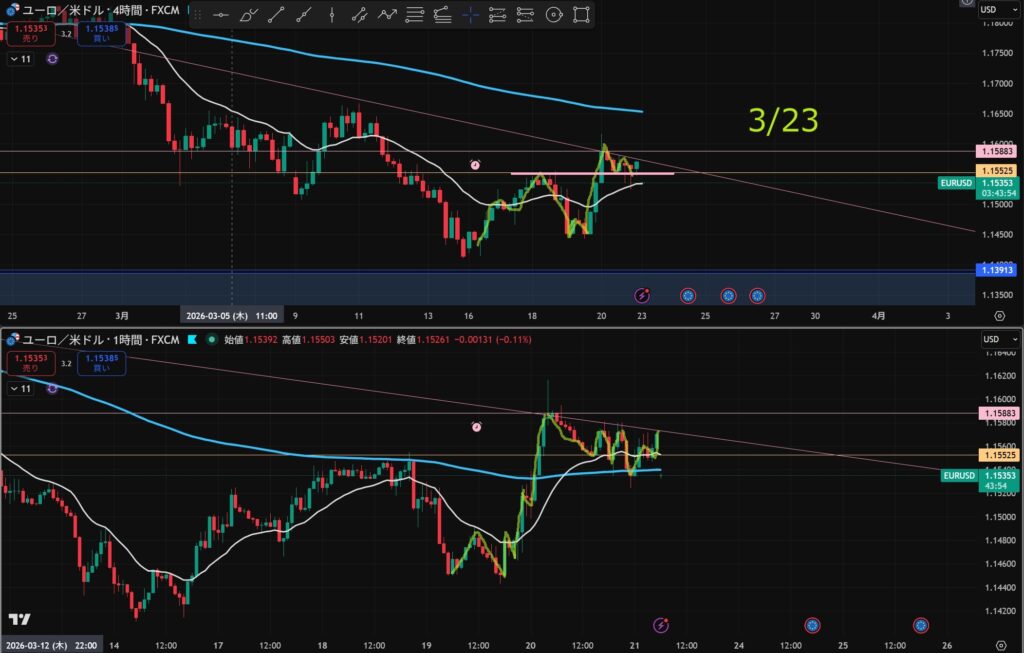Select the rectangle shape tool
1024x653 pixels.
(x=581, y=14)
